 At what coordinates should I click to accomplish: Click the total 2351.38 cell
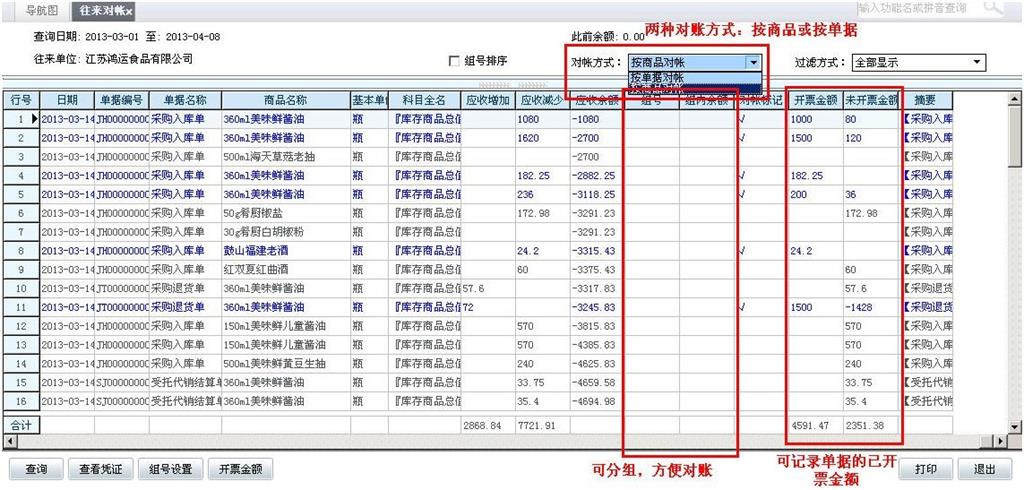(x=872, y=425)
